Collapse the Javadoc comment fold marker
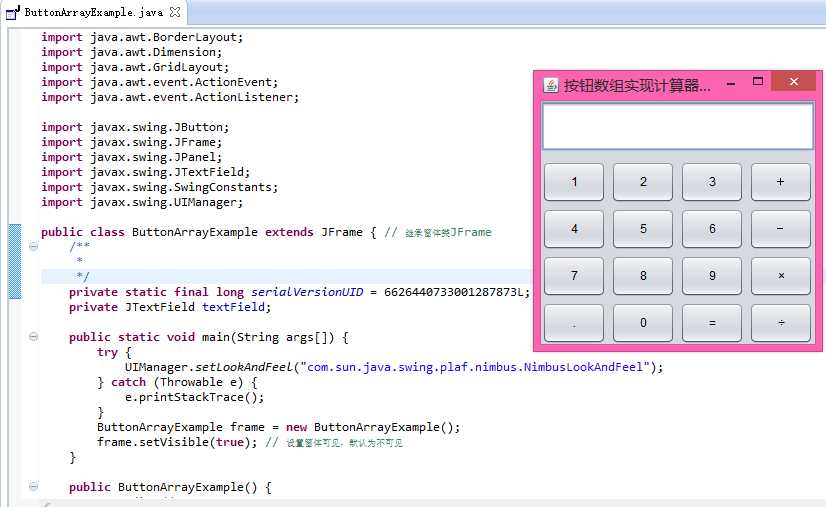This screenshot has width=826, height=507. (33, 246)
